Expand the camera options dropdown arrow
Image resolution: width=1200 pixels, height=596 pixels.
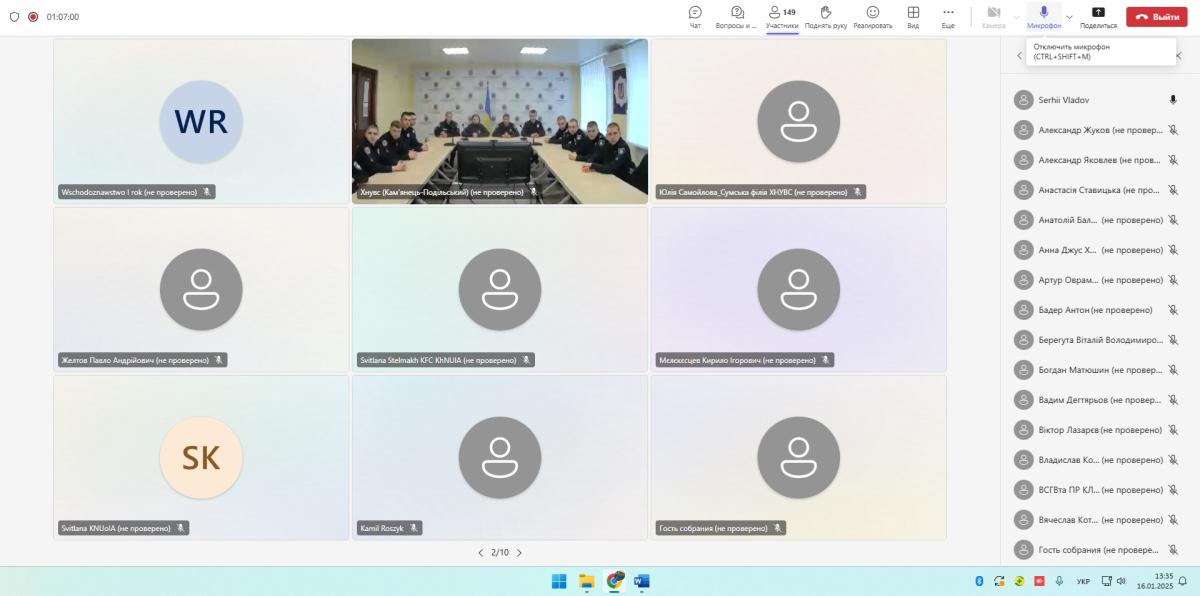1016,17
